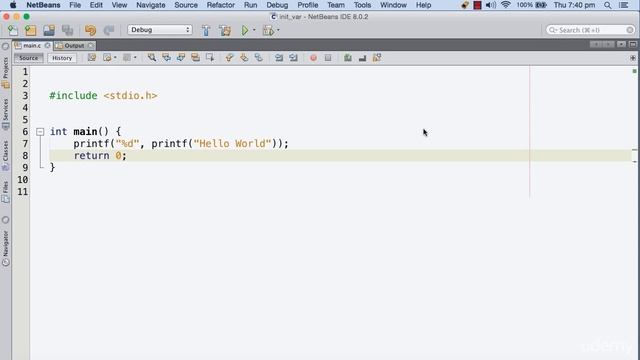Click the maximize editor window icon at tab bar right
Image resolution: width=640 pixels, height=360 pixels.
pyautogui.click(x=633, y=44)
